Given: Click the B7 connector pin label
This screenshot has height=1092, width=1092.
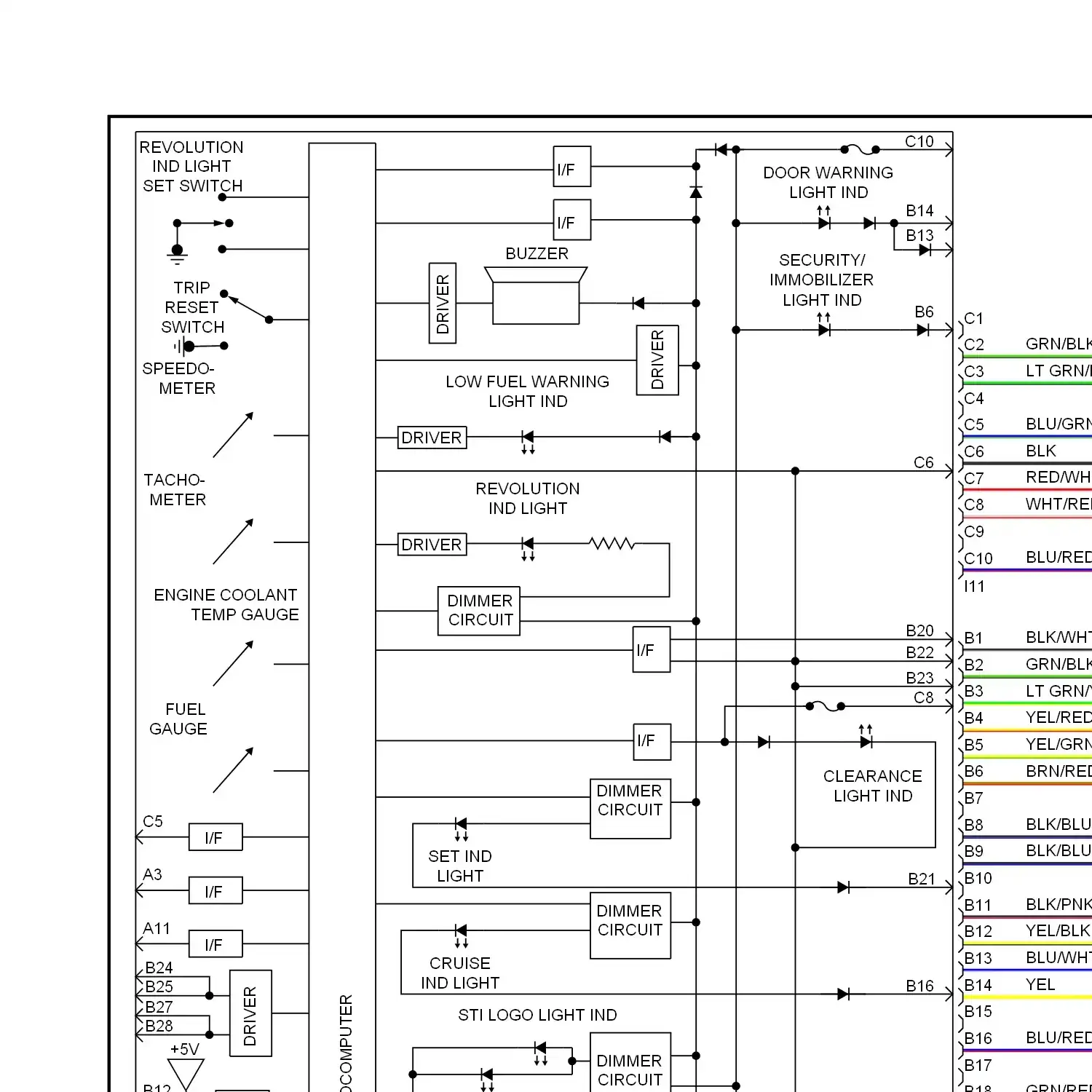Looking at the screenshot, I should 973,798.
